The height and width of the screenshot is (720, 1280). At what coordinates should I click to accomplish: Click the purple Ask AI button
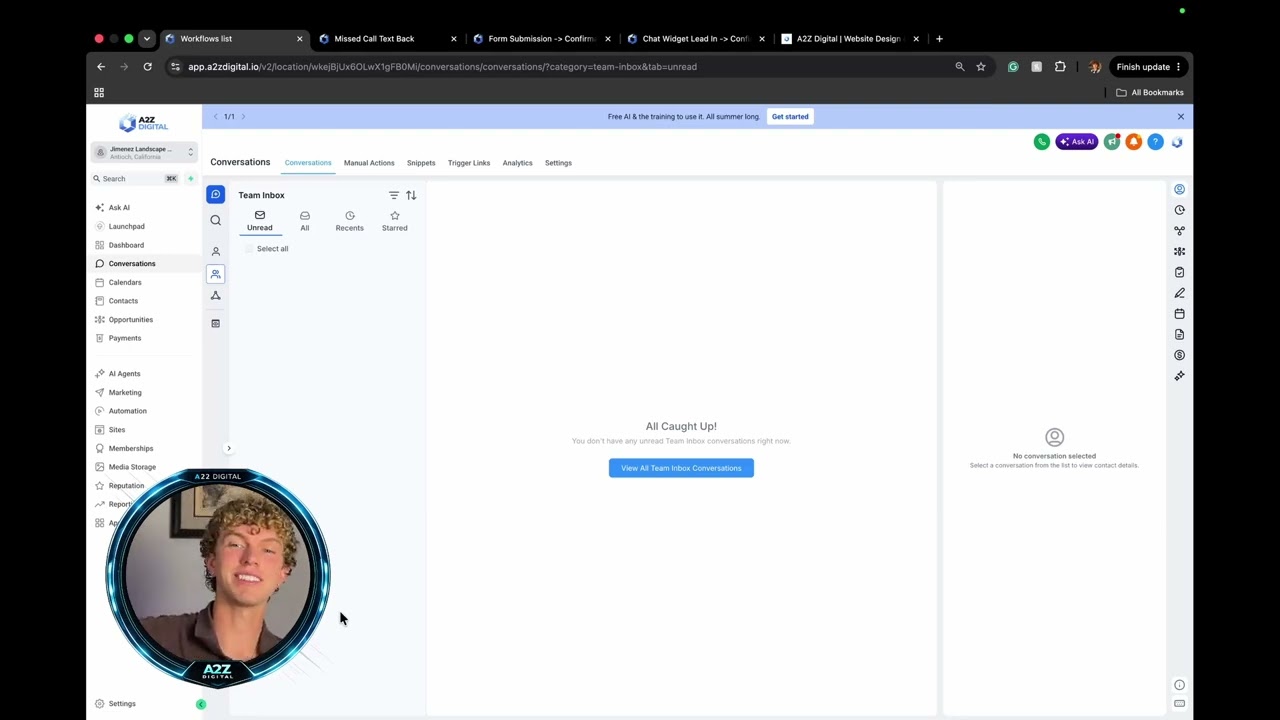point(1076,142)
